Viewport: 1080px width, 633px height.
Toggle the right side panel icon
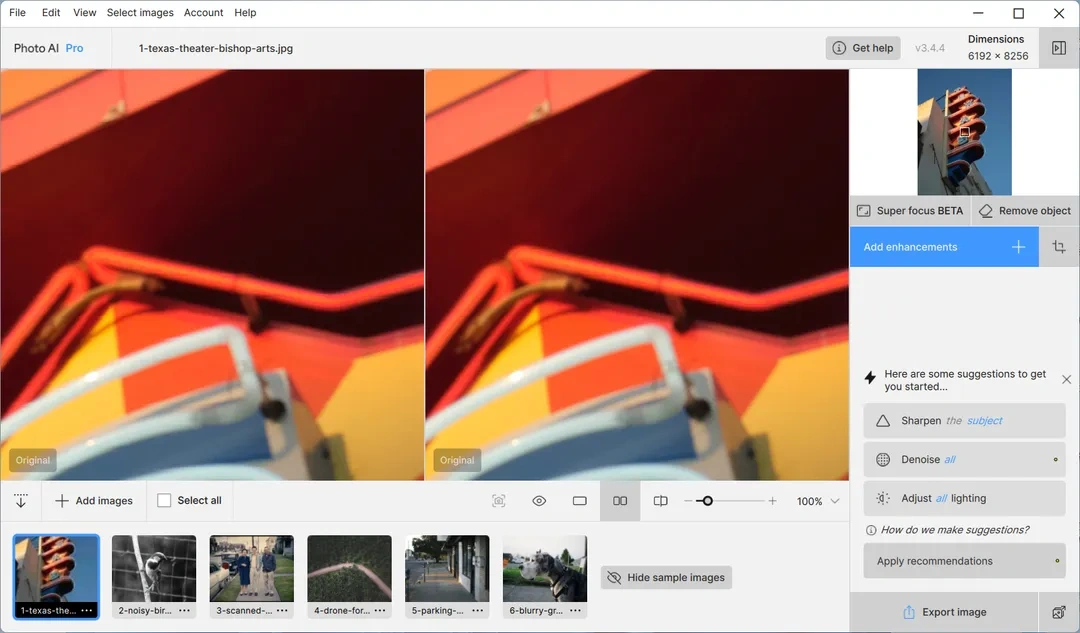(1059, 48)
